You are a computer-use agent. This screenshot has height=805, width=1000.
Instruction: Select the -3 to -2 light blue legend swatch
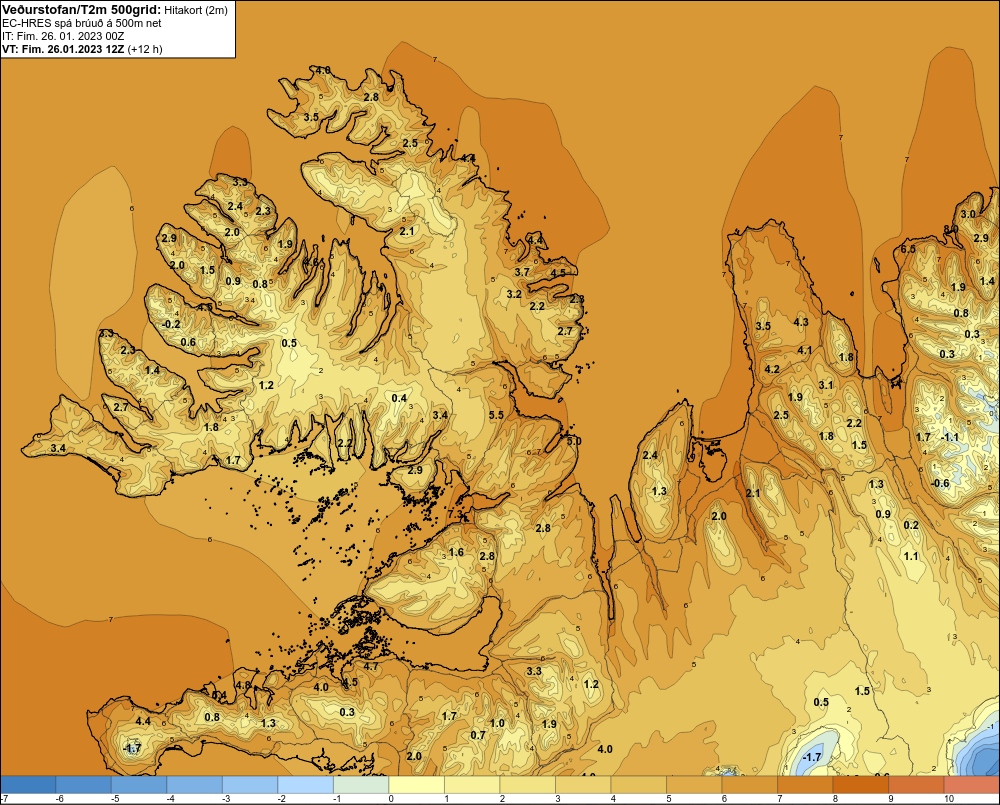pyautogui.click(x=250, y=784)
